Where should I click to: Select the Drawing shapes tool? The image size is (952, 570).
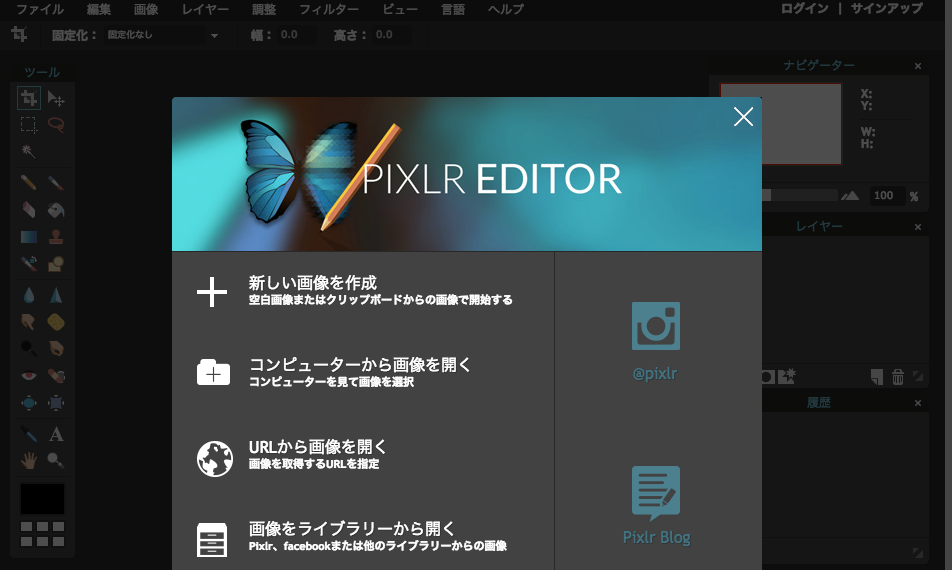[56, 263]
